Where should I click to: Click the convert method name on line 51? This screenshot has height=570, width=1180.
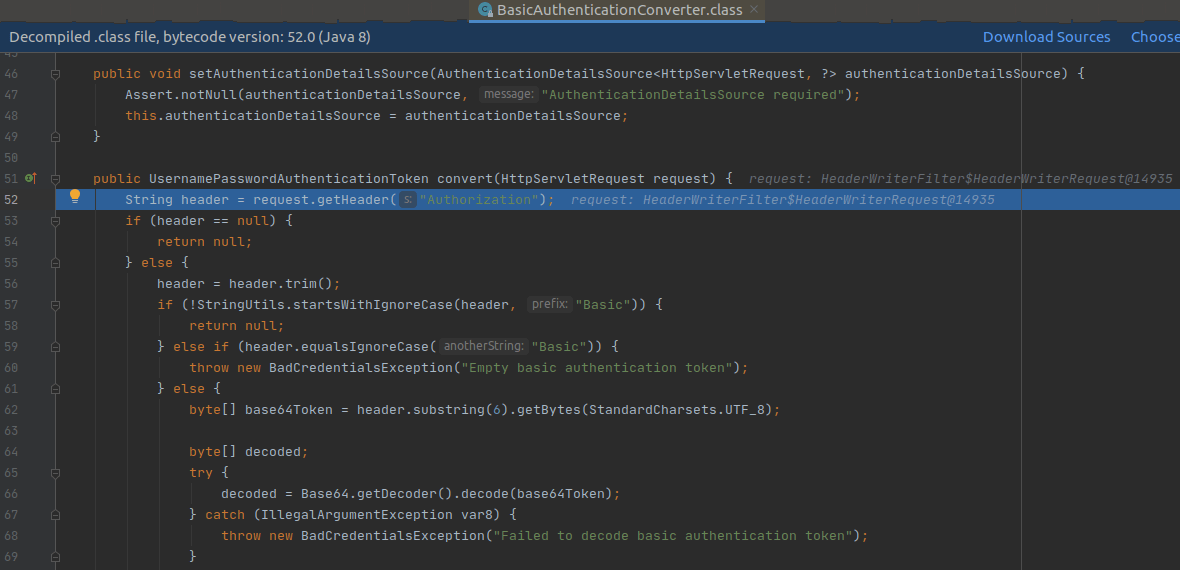click(465, 179)
